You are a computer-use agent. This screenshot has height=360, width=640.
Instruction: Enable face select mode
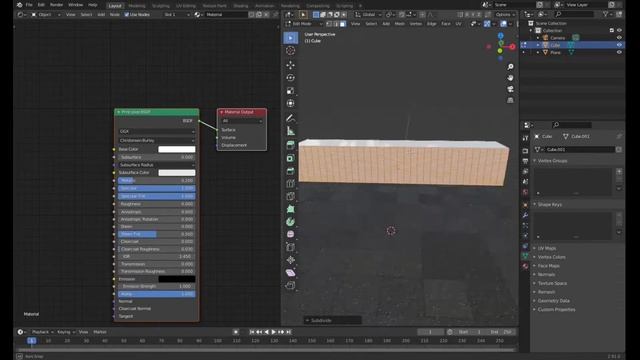click(343, 24)
